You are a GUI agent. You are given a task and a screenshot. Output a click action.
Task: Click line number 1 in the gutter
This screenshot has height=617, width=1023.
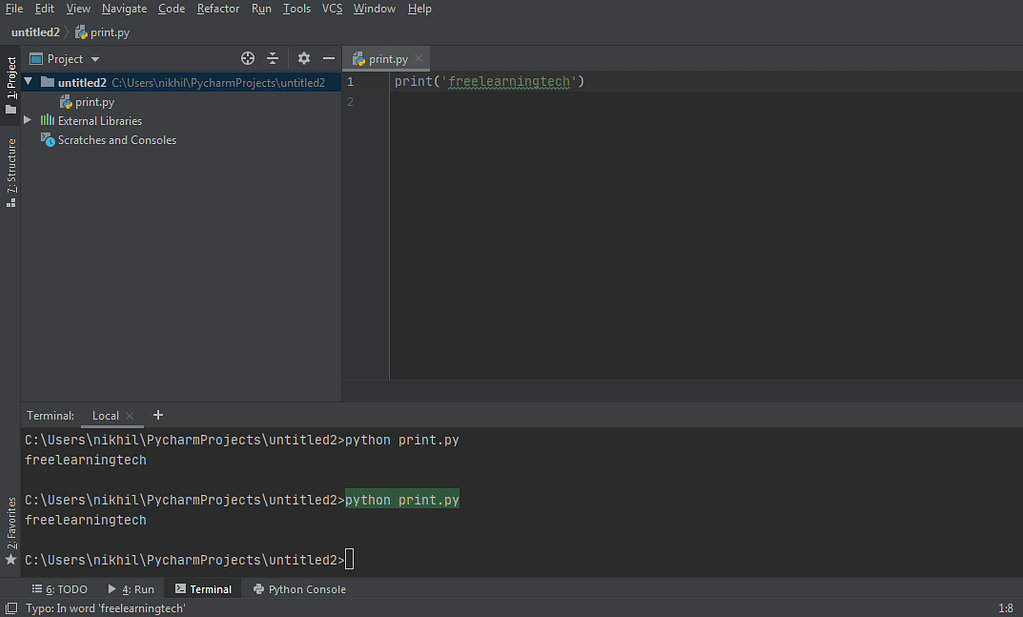(x=350, y=82)
